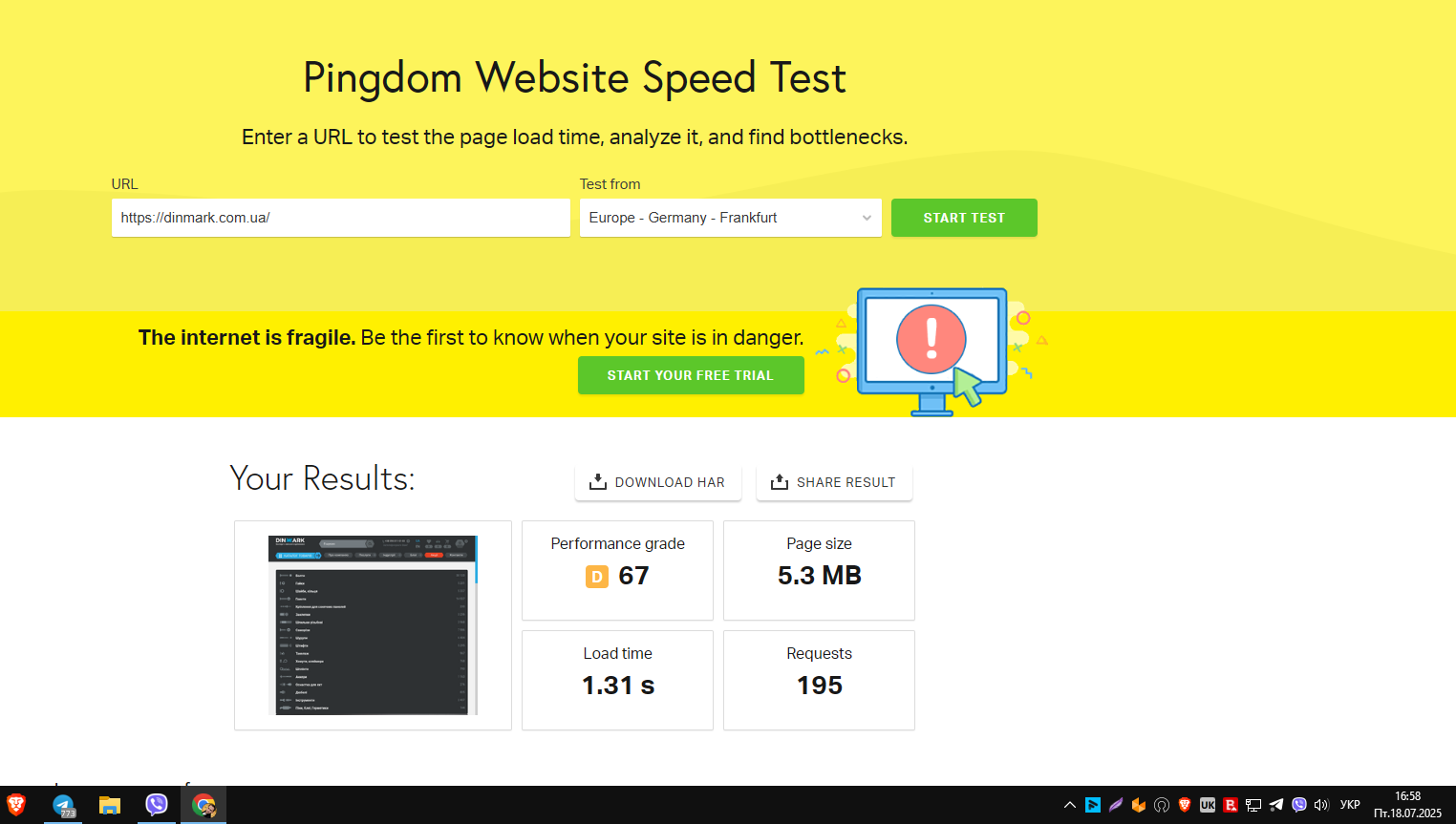The height and width of the screenshot is (824, 1456).
Task: Click the Brave lion tray icon
Action: point(1185,805)
